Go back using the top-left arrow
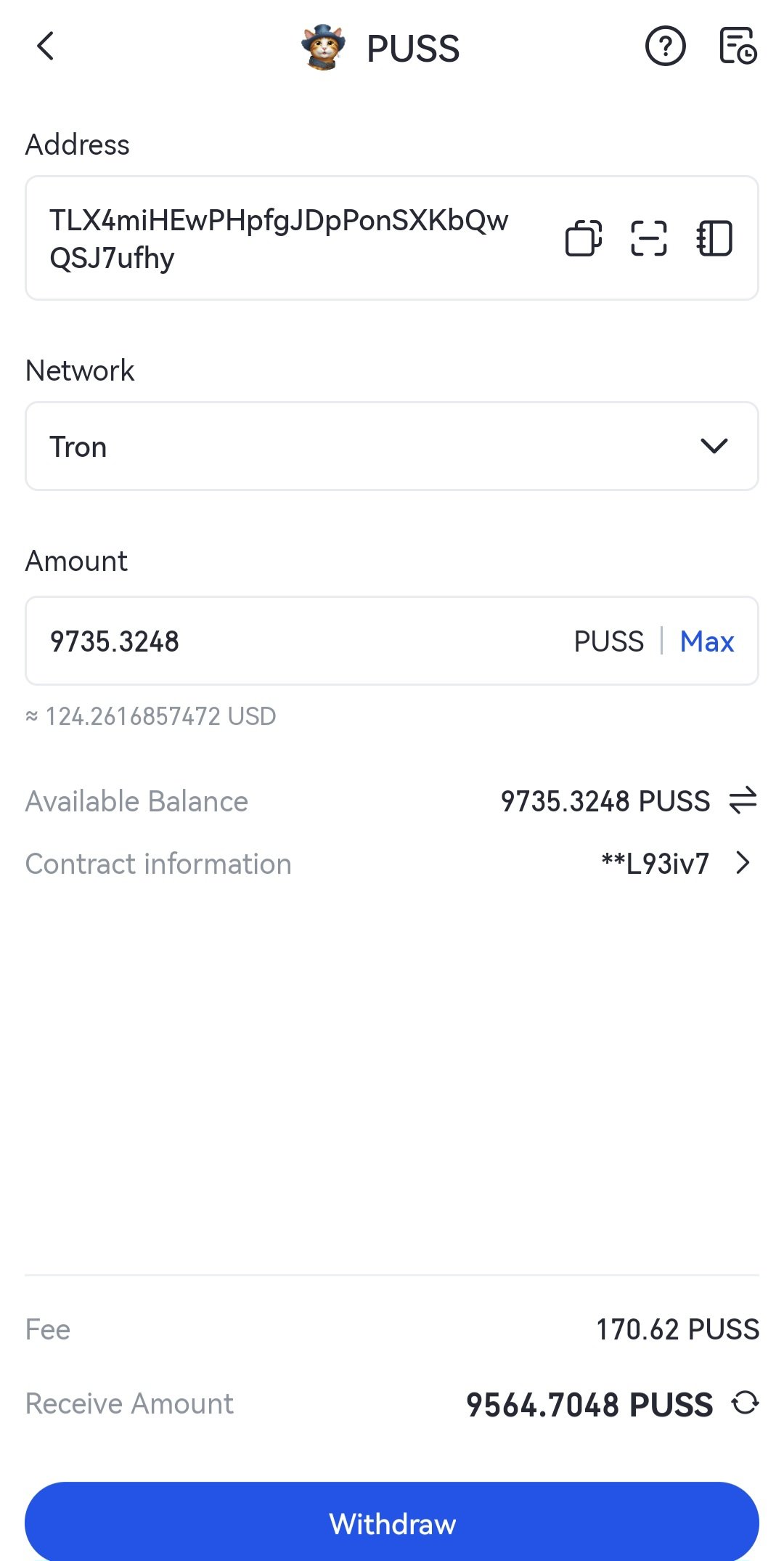 click(x=45, y=46)
